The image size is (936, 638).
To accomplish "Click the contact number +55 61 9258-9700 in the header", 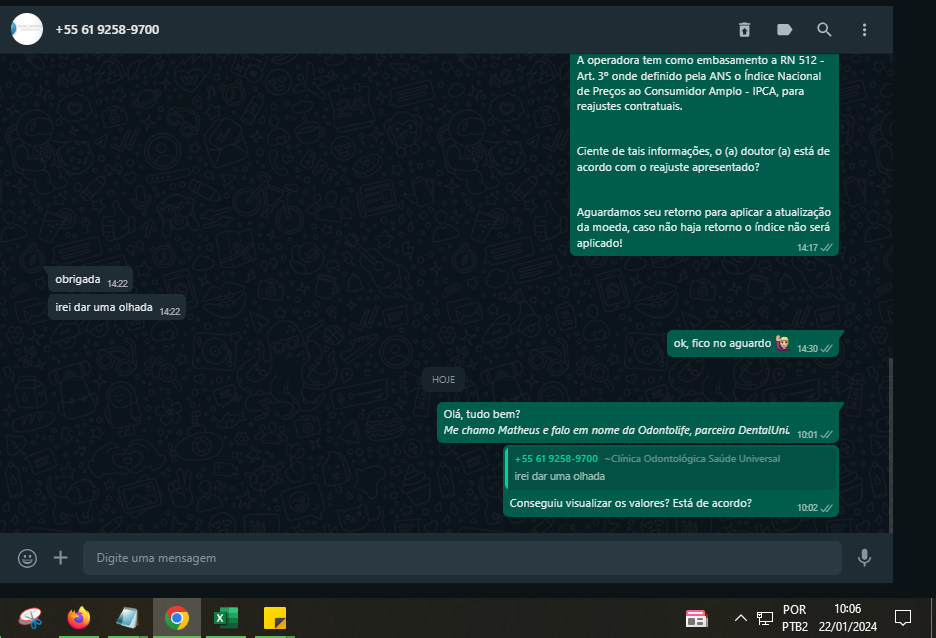I will tap(107, 30).
